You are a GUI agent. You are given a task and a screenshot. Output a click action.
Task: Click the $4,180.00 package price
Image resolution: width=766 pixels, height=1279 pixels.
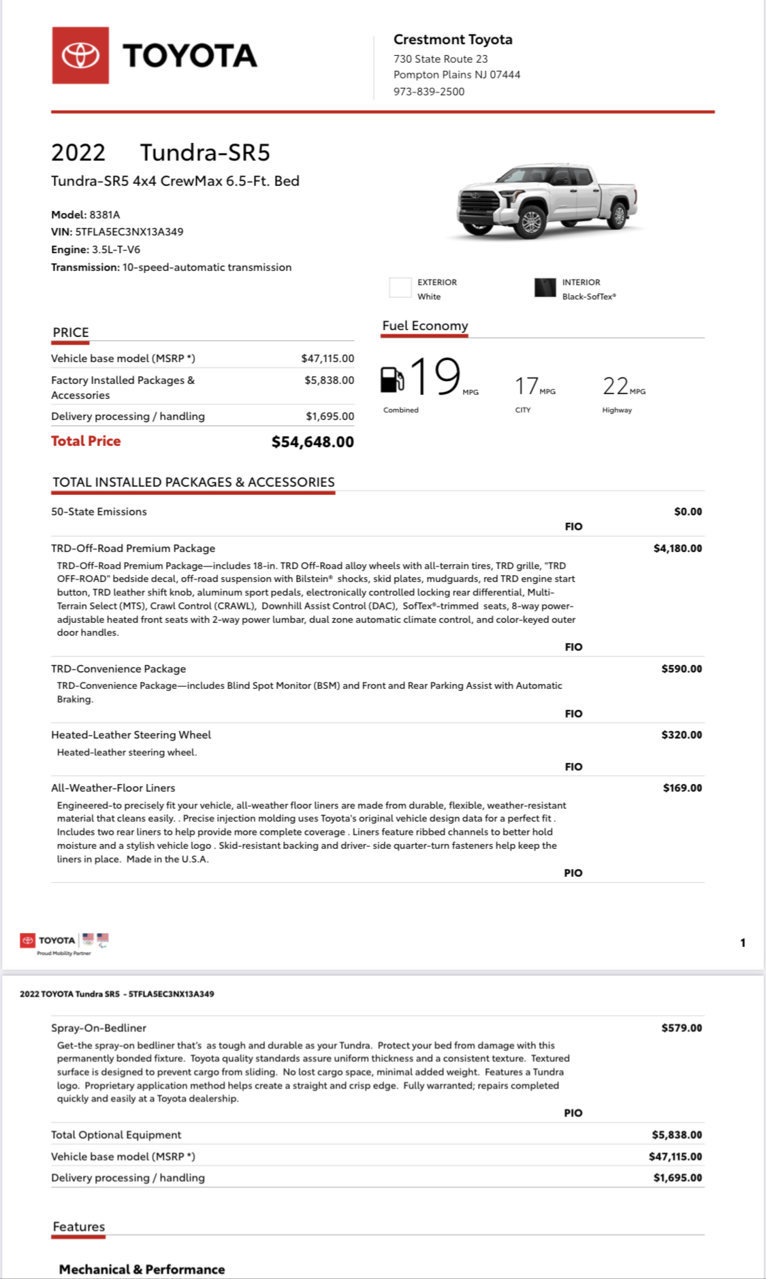tap(677, 548)
